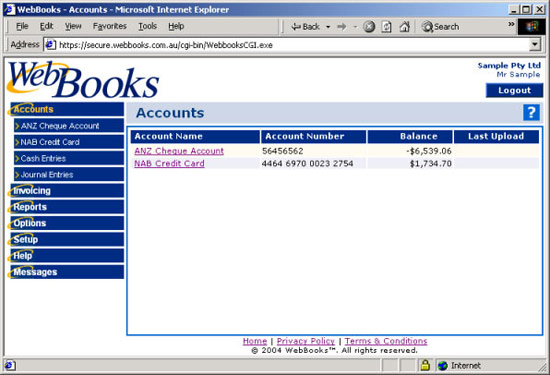The height and width of the screenshot is (375, 550).
Task: Maximize the Internet Explorer window
Action: pos(526,9)
